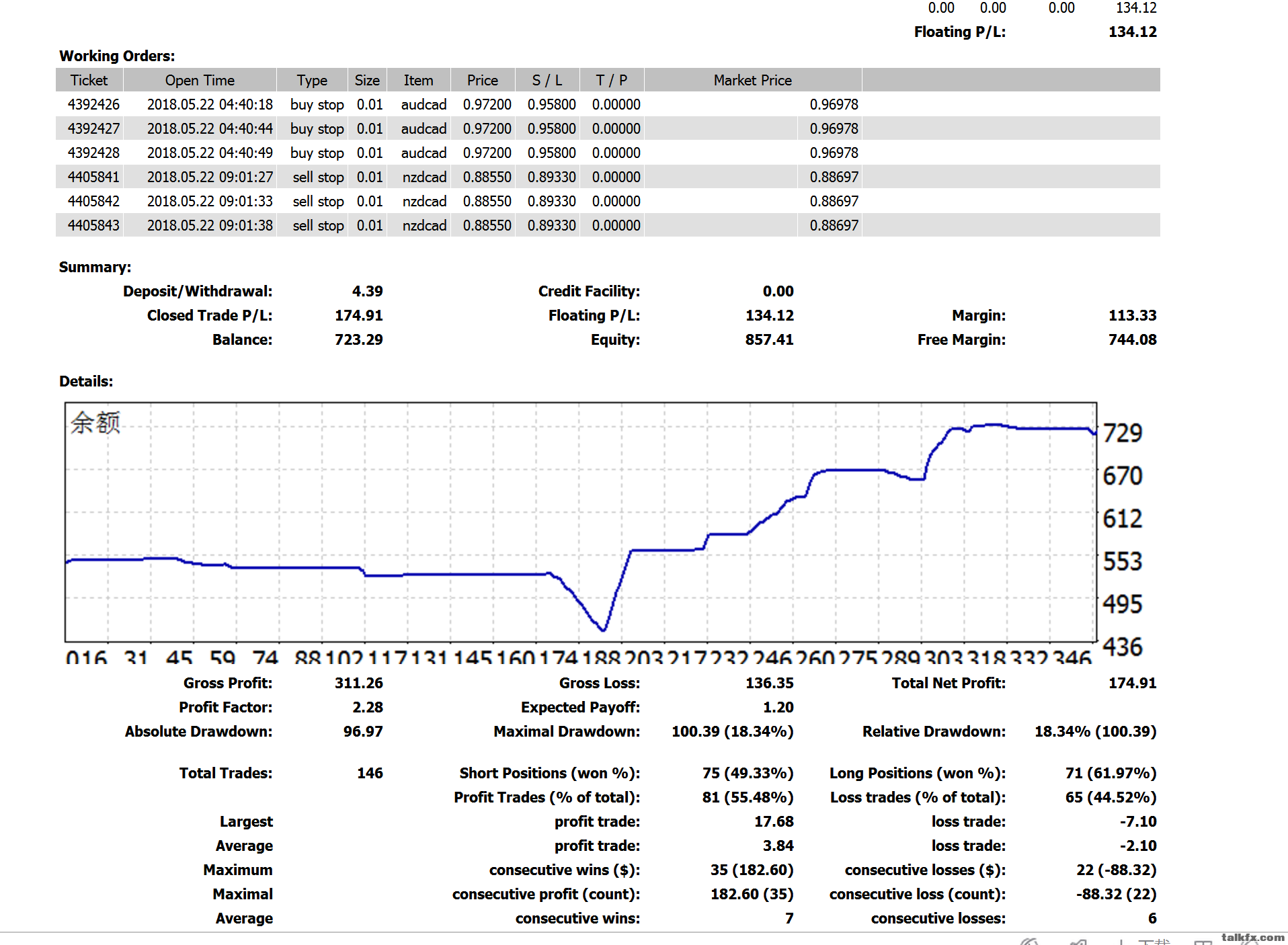This screenshot has width=1288, height=945.
Task: Select ticket number 4405843
Action: pos(93,225)
